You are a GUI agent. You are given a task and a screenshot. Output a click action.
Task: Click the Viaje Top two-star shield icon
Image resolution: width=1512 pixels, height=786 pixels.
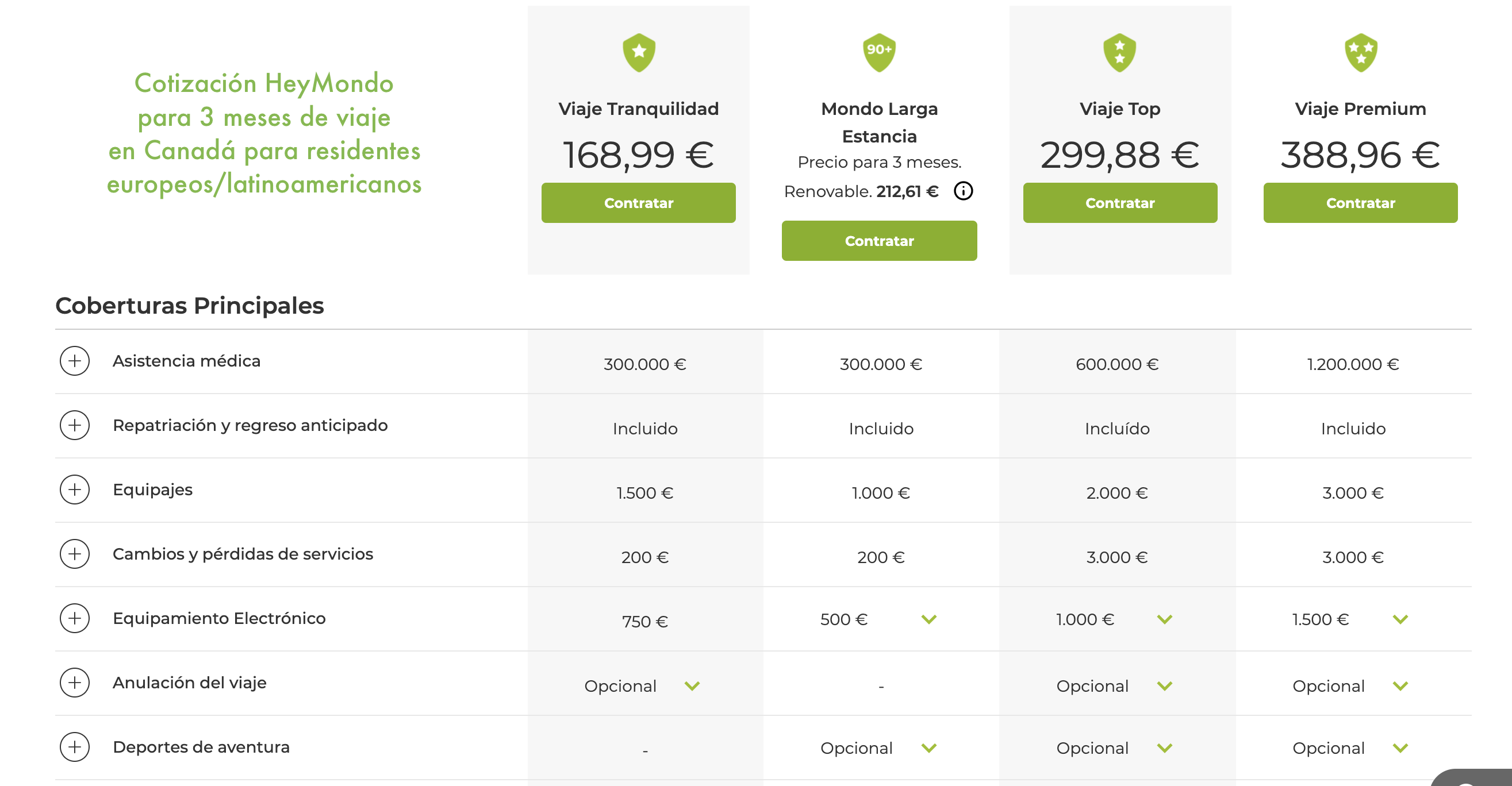tap(1119, 53)
